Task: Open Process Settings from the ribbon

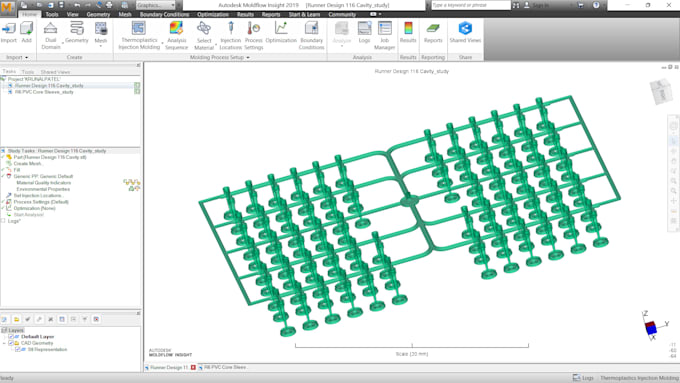Action: click(254, 36)
